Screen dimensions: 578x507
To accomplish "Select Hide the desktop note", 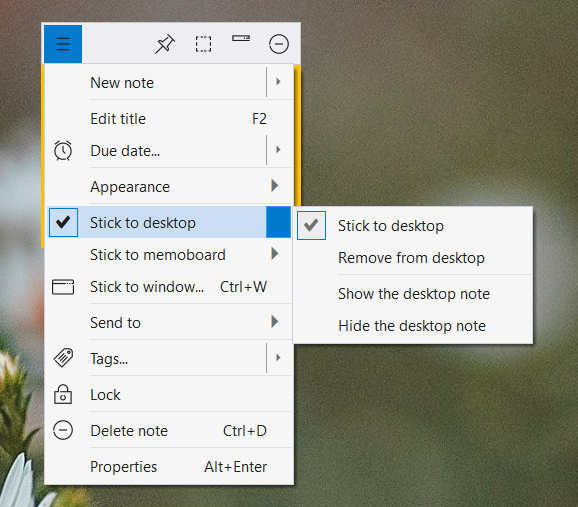I will click(x=413, y=326).
